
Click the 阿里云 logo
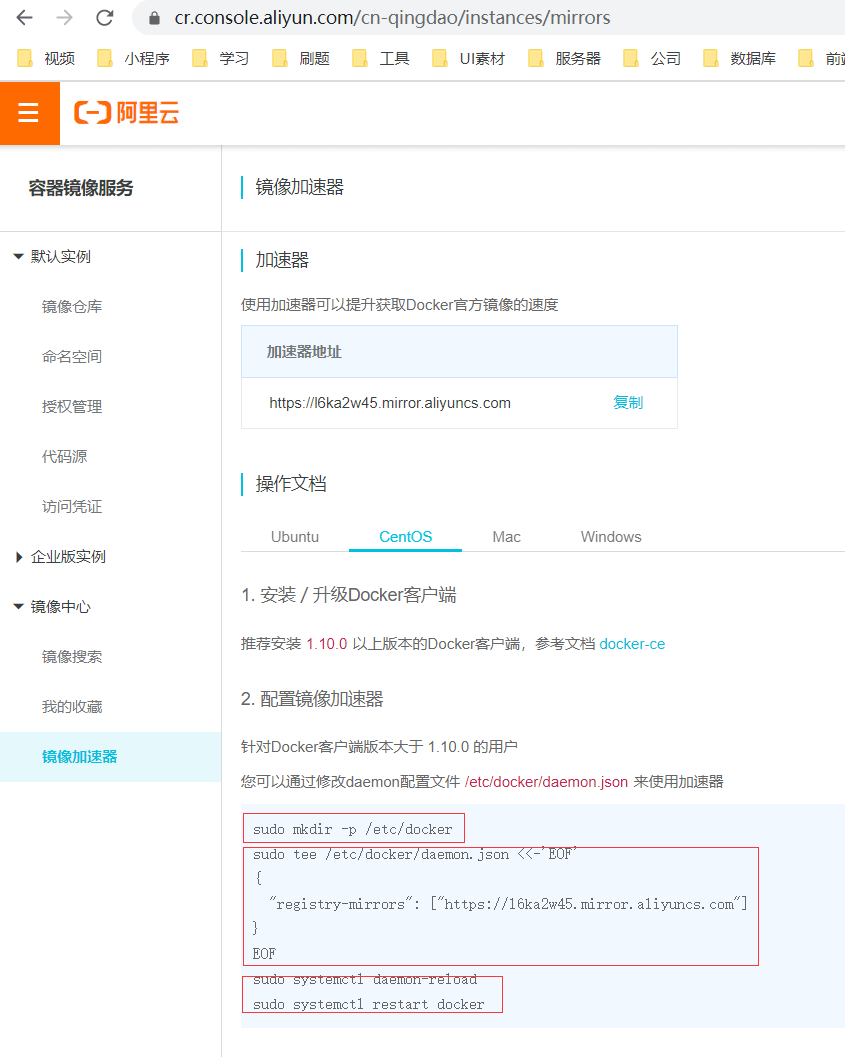pos(126,113)
